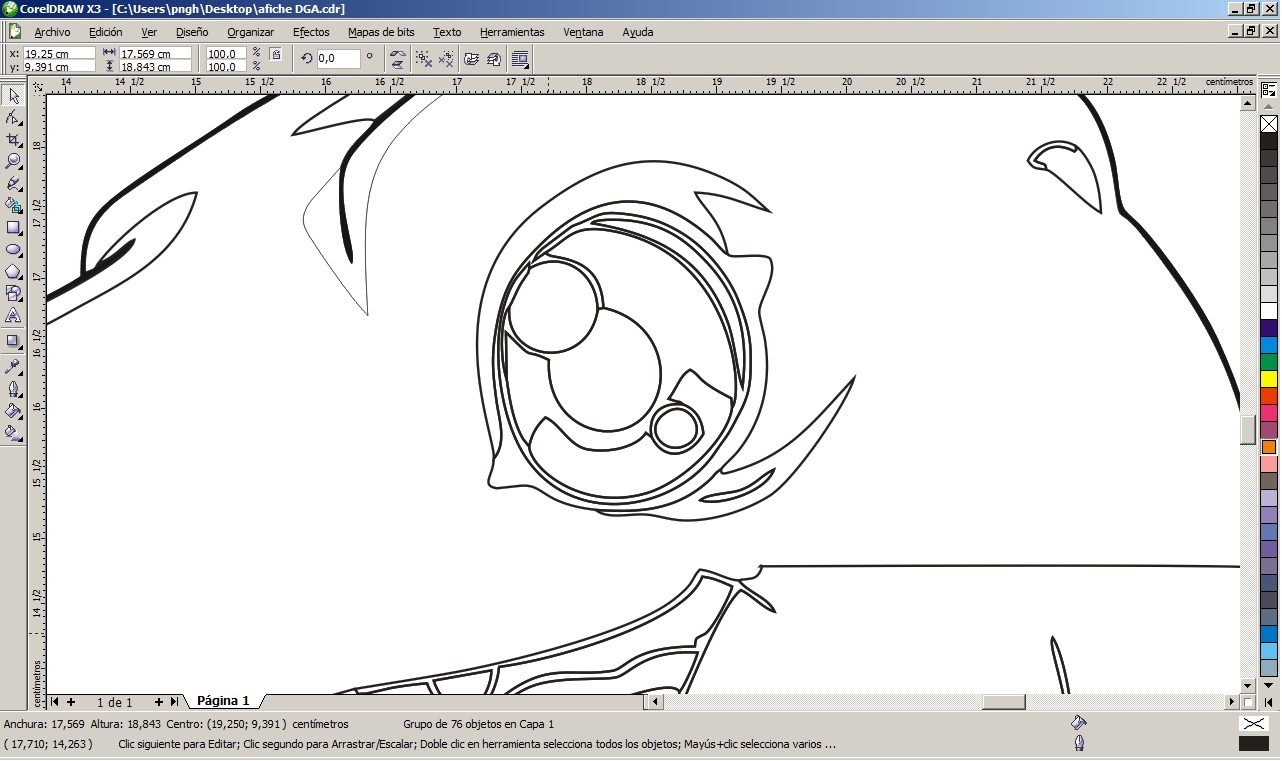This screenshot has height=761, width=1282.
Task: Choose the no-color swatch in palette
Action: pyautogui.click(x=1269, y=124)
